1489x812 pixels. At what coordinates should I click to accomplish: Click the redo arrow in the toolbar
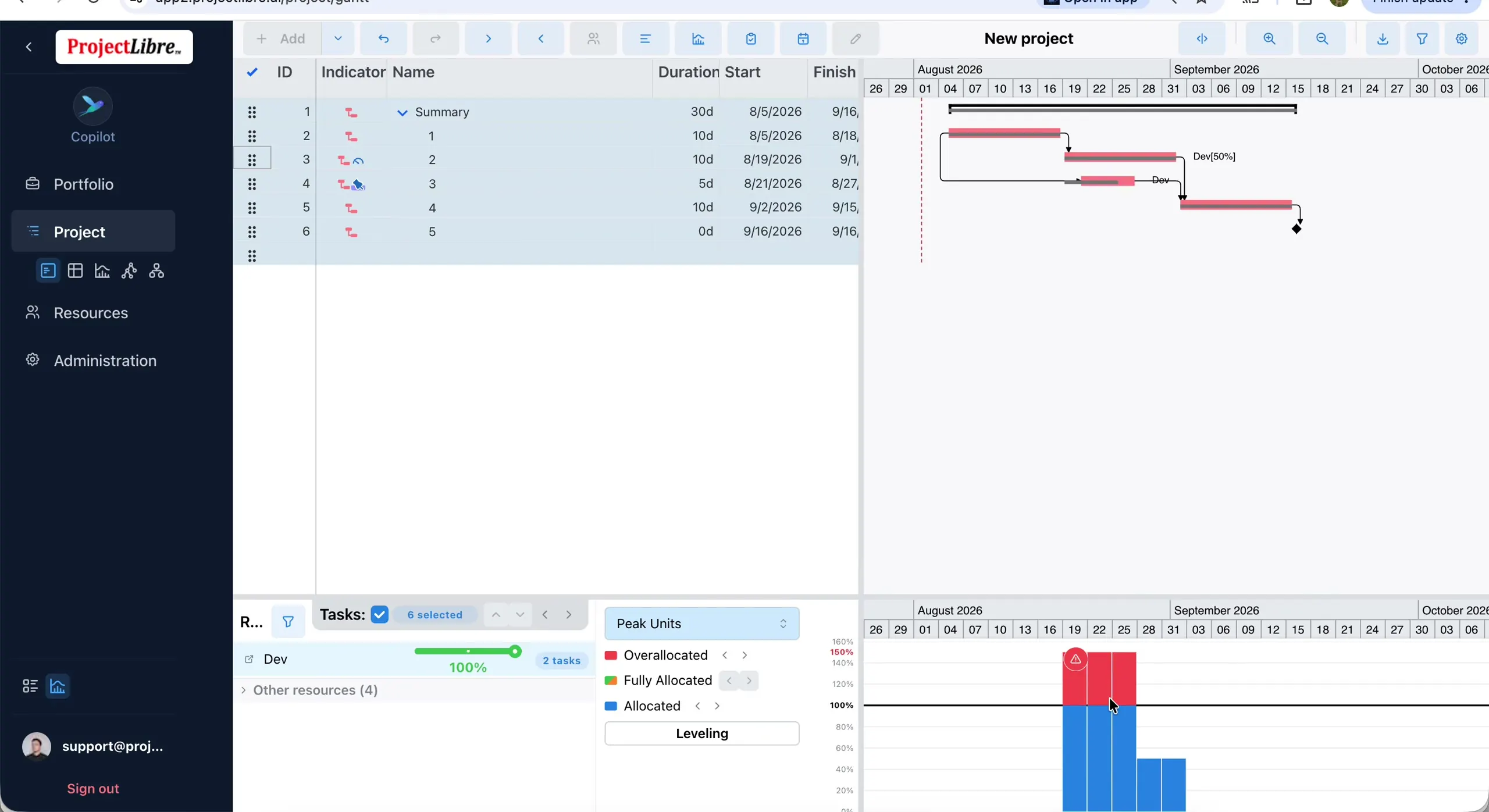(436, 39)
